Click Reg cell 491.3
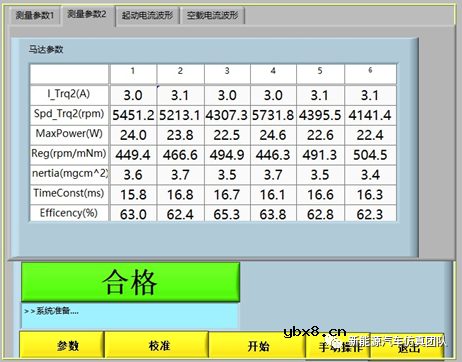This screenshot has height=362, width=462. tap(320, 155)
